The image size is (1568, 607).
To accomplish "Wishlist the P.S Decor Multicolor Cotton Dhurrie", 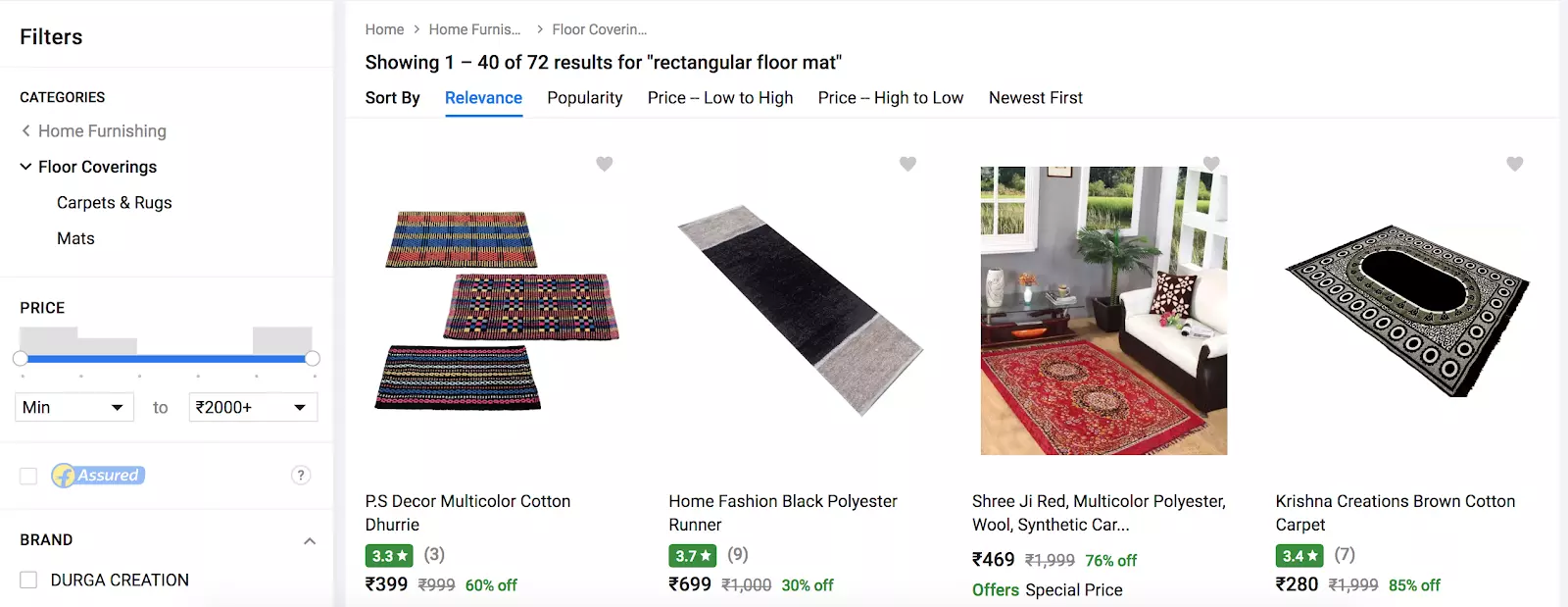I will click(x=605, y=164).
